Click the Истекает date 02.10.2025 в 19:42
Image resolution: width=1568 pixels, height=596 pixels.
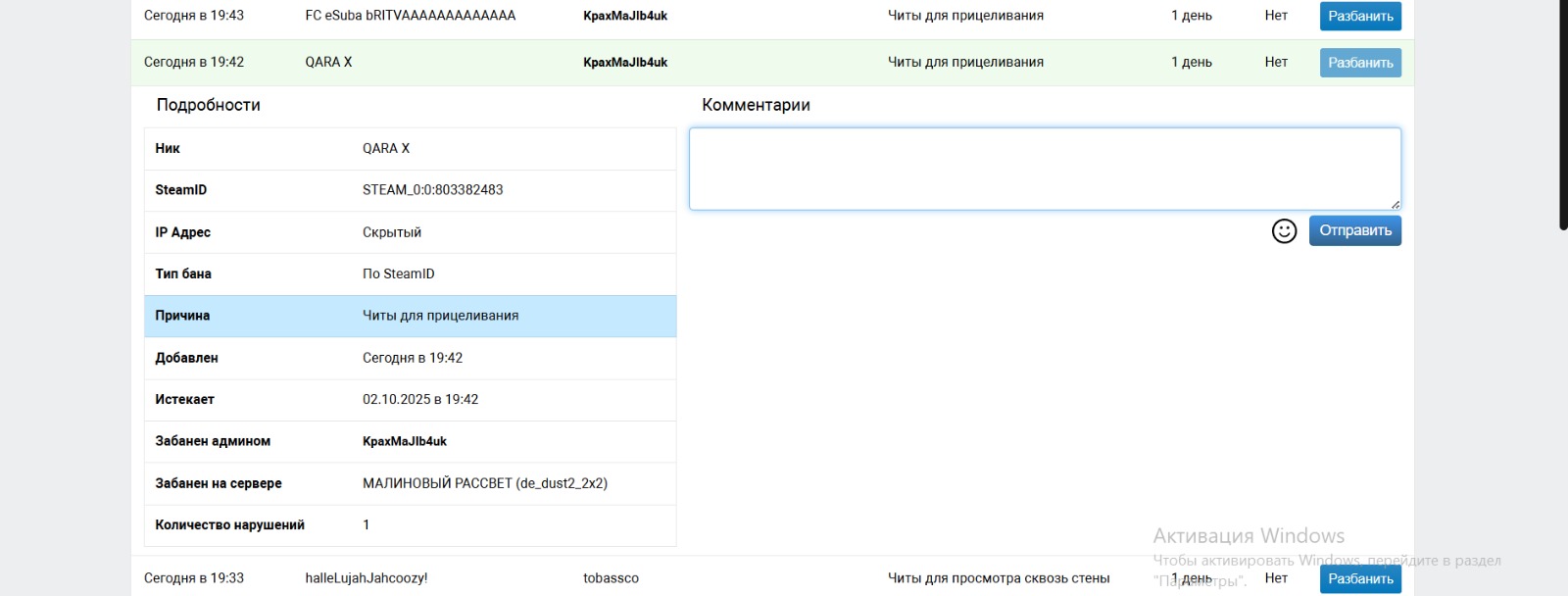point(420,399)
